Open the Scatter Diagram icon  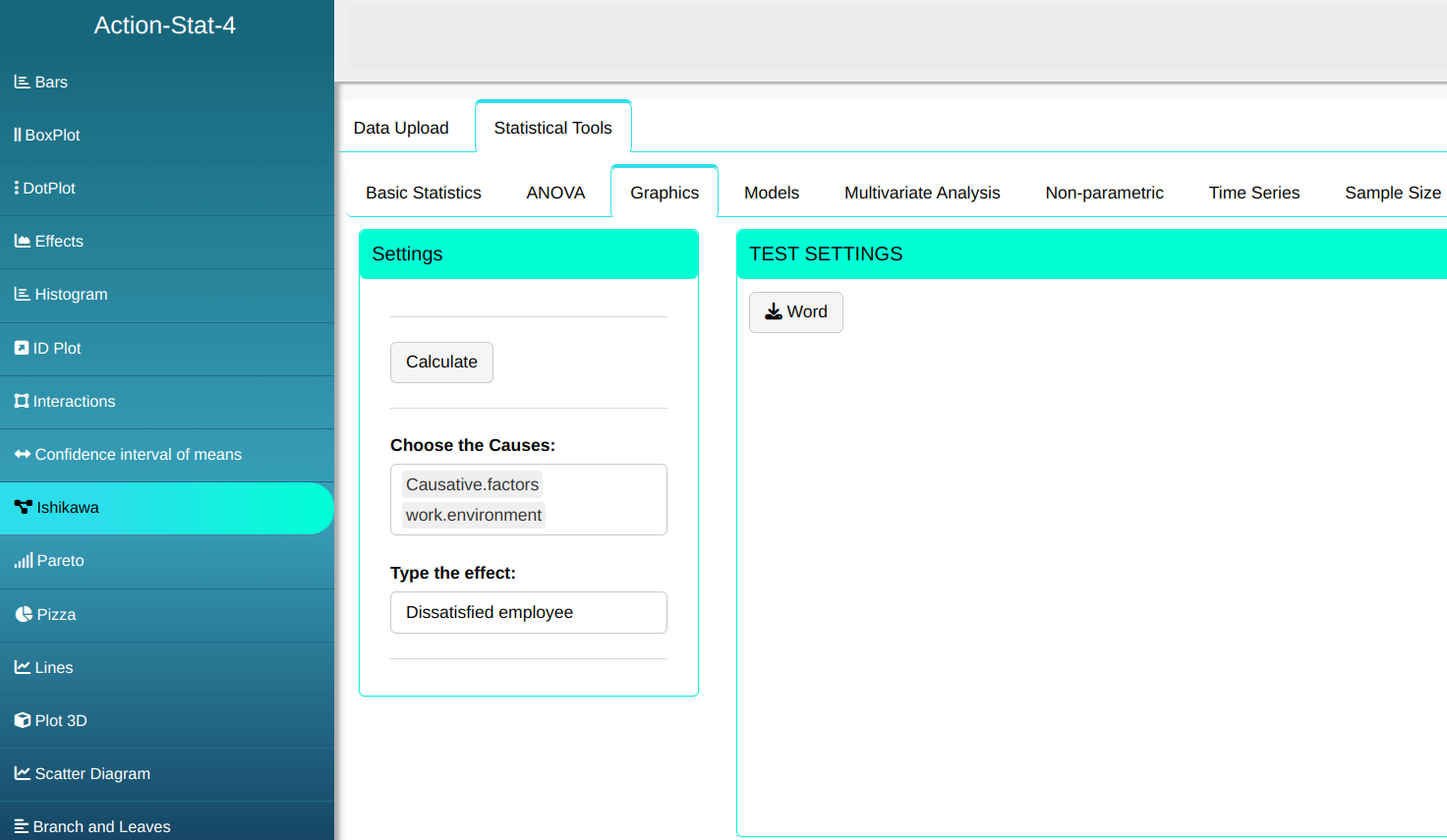tap(22, 774)
